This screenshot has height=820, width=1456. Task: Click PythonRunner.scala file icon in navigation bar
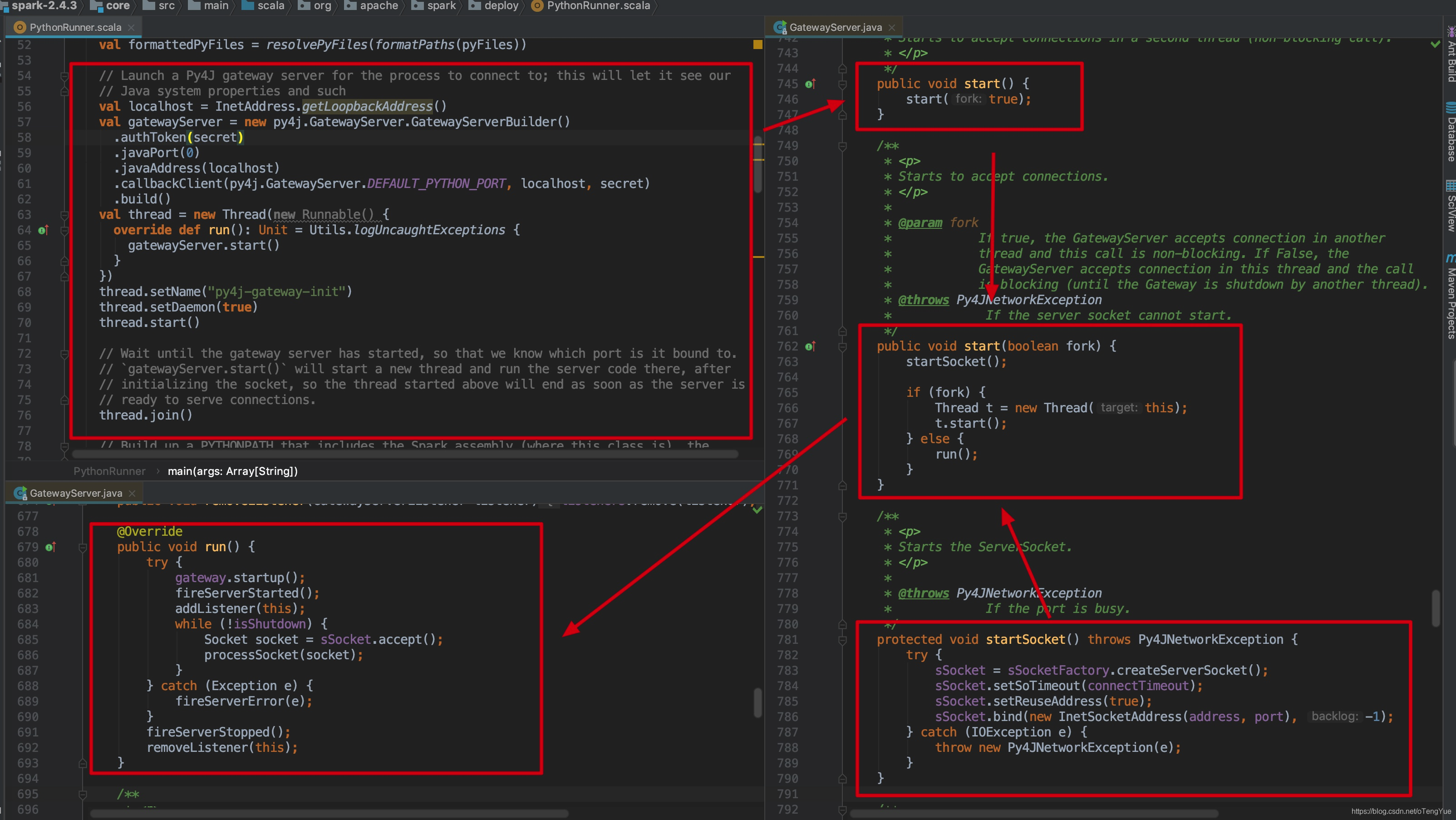[537, 5]
